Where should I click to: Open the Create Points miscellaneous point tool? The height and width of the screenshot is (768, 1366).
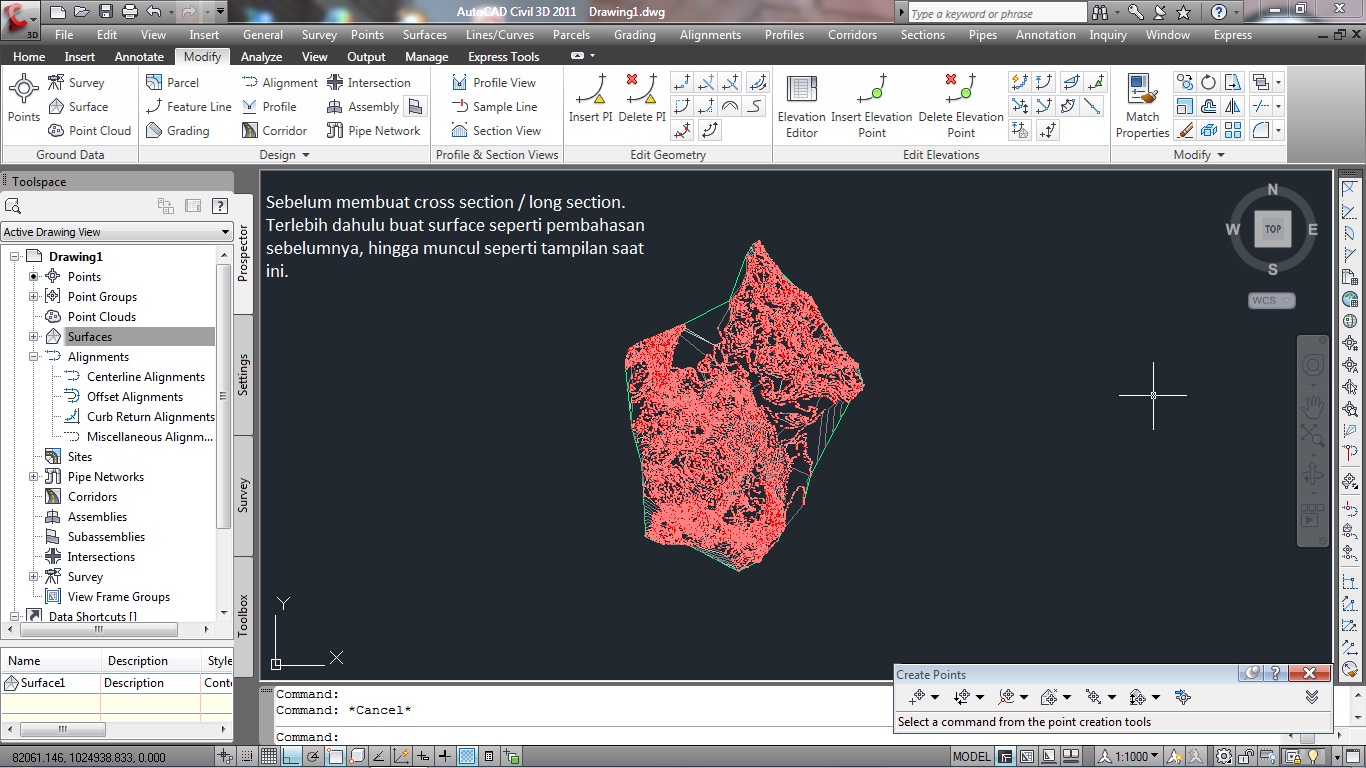(918, 697)
